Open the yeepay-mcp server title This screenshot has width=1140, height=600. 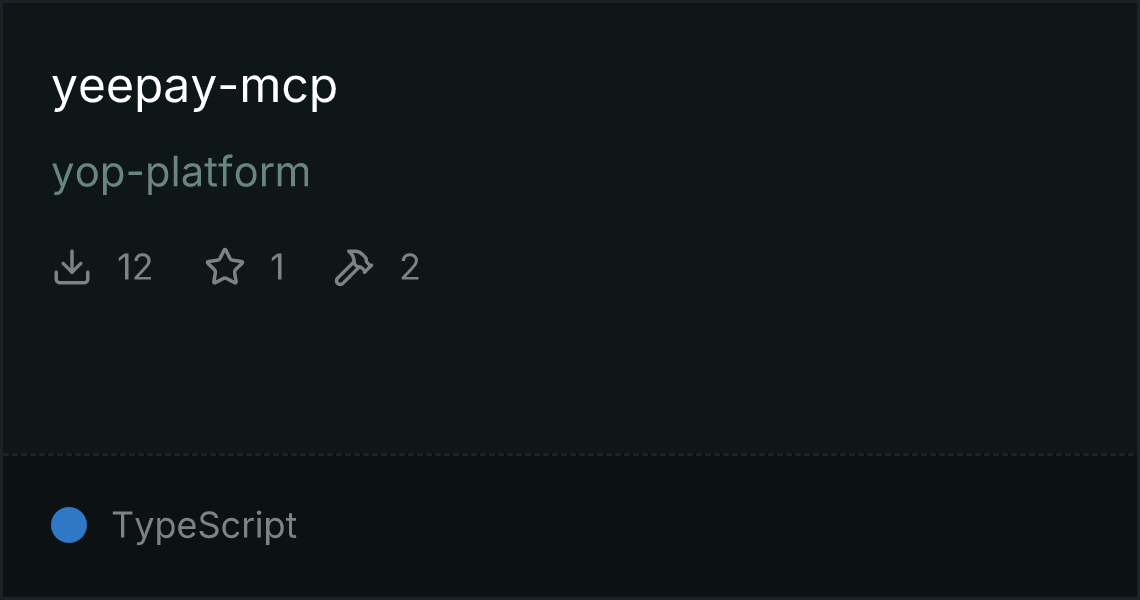194,87
